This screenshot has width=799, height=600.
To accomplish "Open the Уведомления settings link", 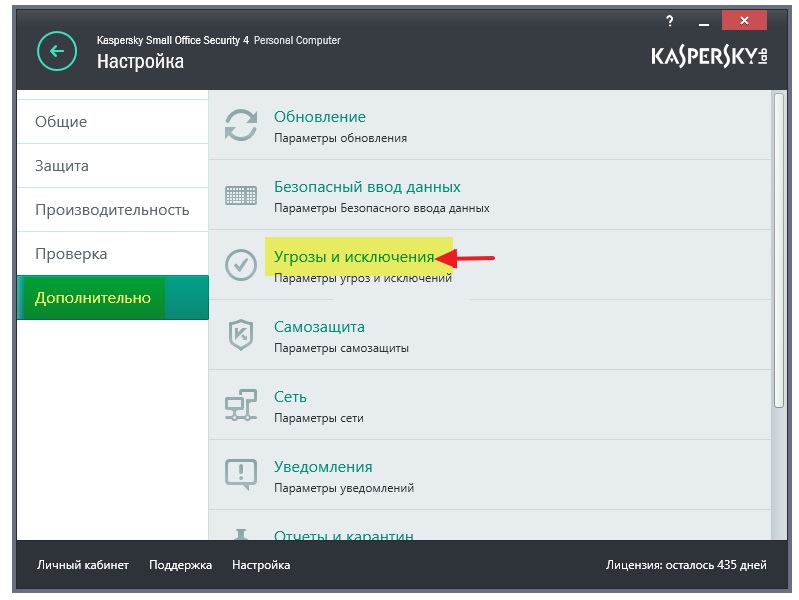I will 323,467.
